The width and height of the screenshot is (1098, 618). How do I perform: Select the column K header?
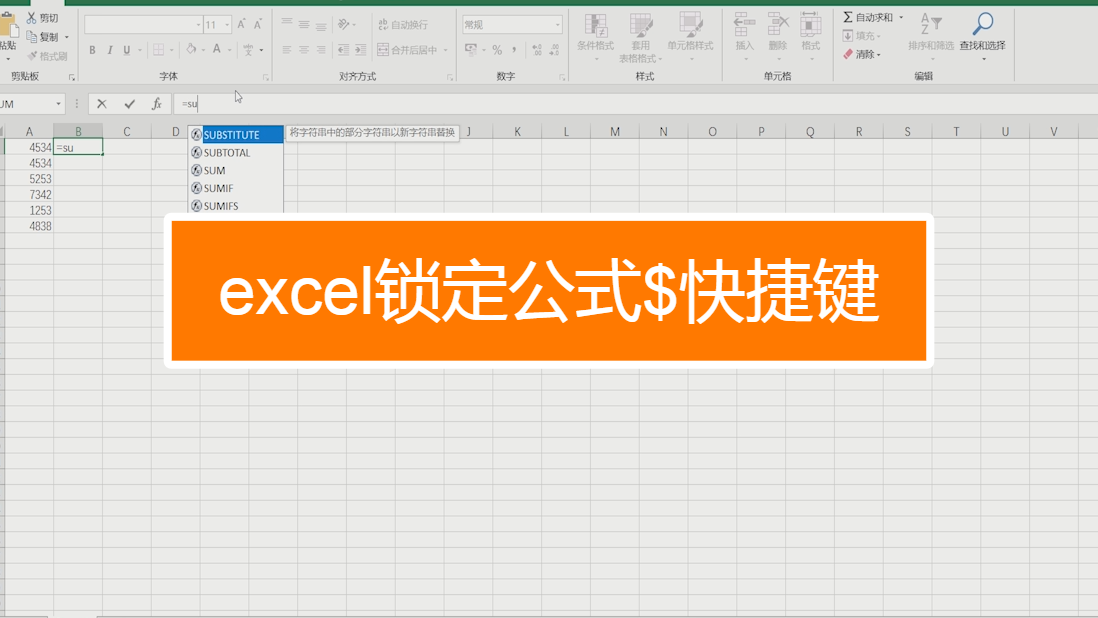tap(517, 132)
